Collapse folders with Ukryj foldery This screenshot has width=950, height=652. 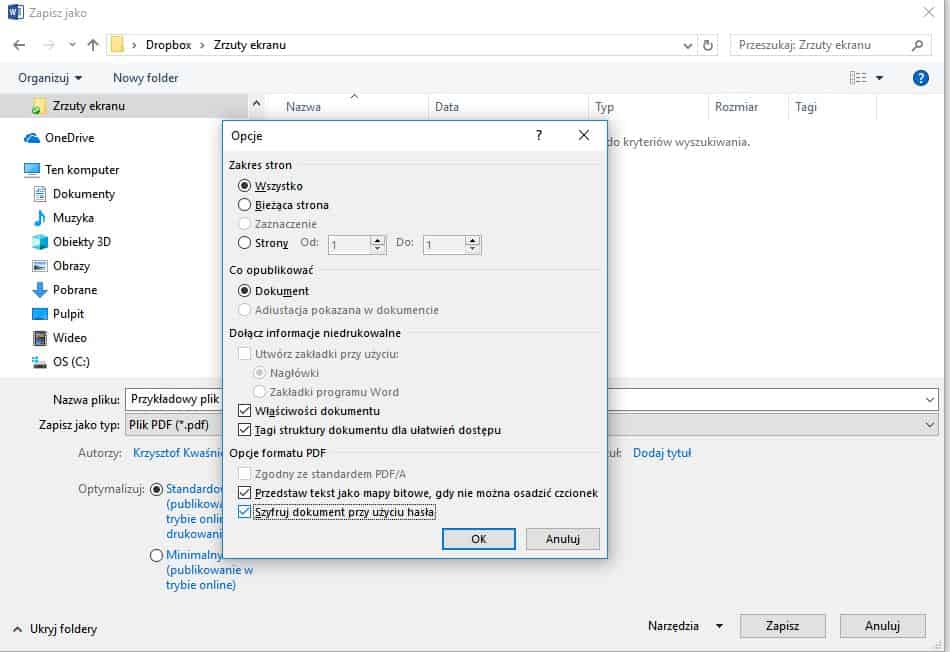pyautogui.click(x=55, y=629)
